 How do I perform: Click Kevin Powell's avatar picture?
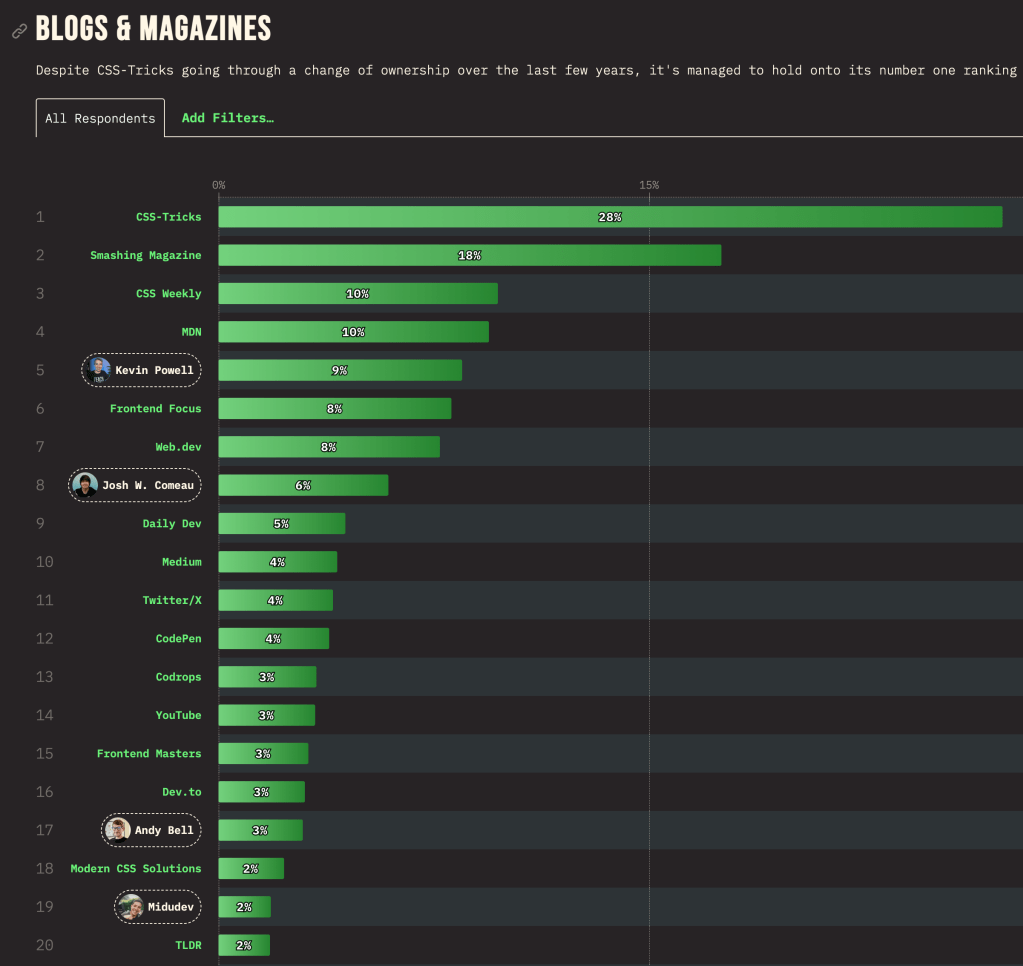pos(99,370)
